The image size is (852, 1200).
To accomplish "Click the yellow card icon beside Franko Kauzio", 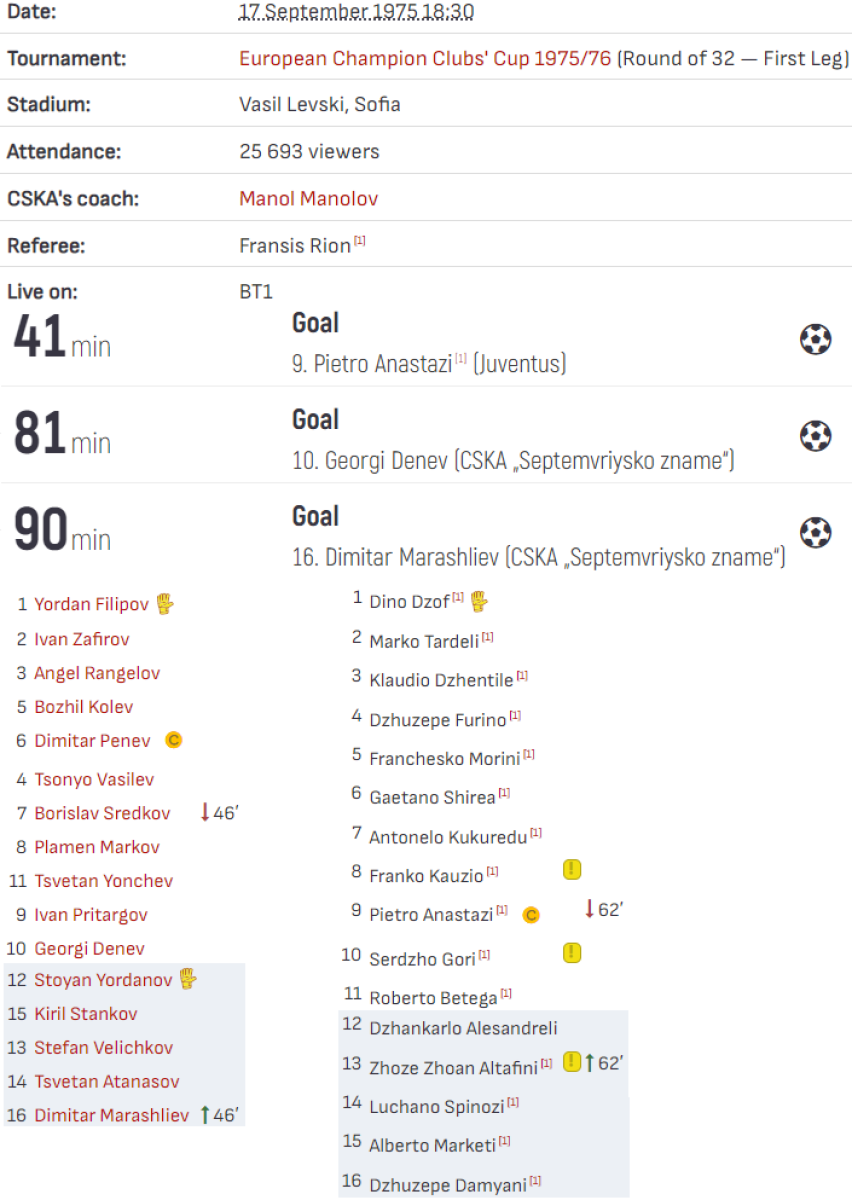I will click(572, 870).
